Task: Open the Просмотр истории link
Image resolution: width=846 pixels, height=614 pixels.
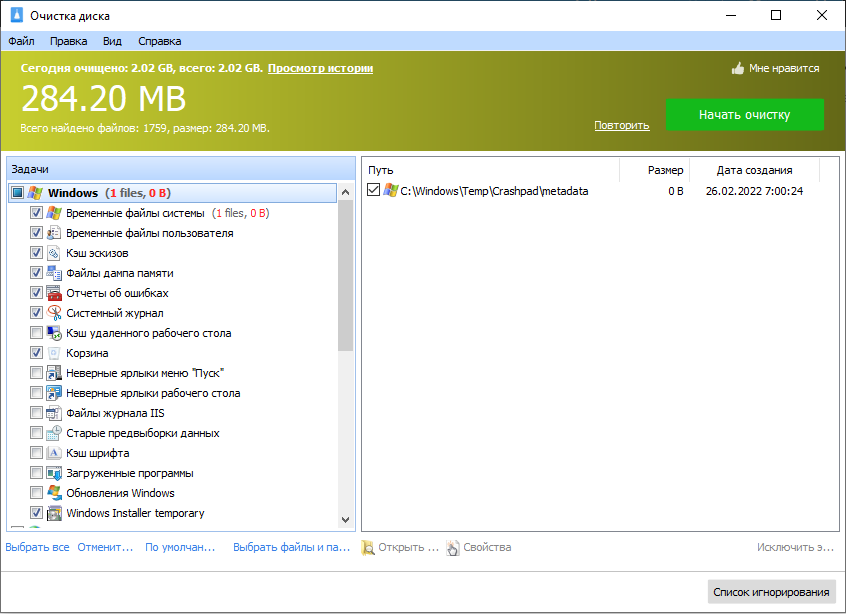Action: pyautogui.click(x=320, y=68)
